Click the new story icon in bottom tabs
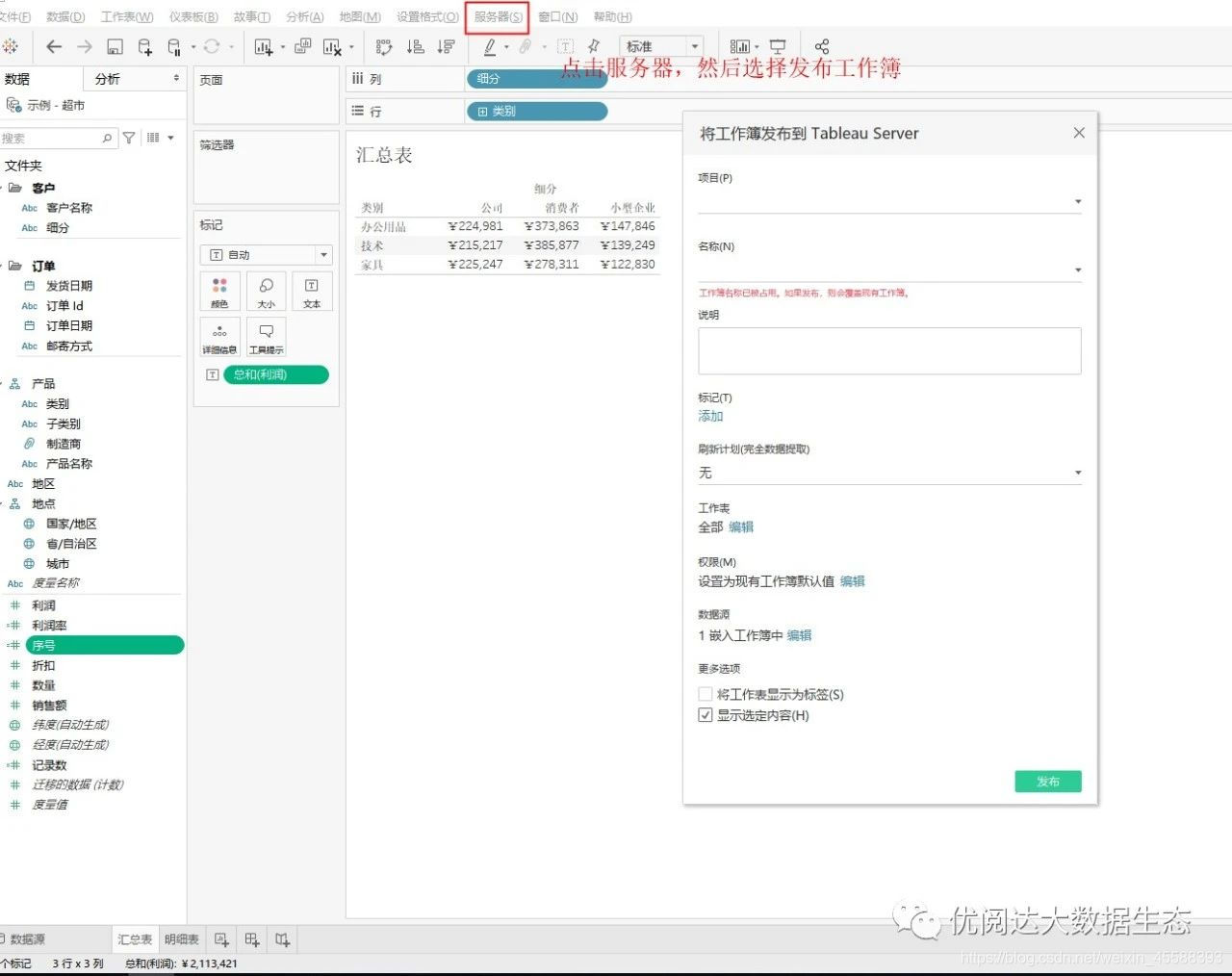 [x=283, y=939]
